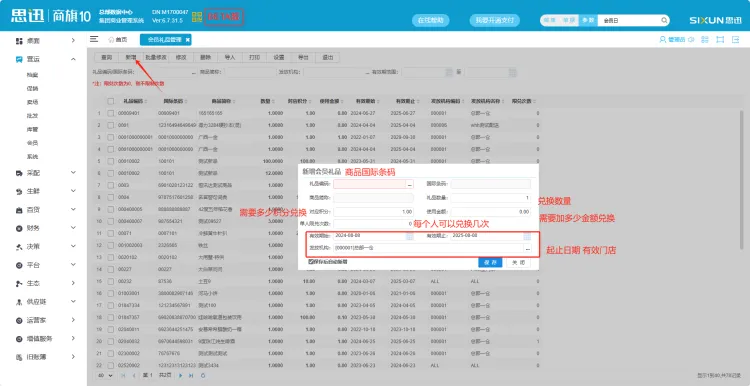Click the 新增 toolbar button
Image resolution: width=750 pixels, height=386 pixels.
pos(131,57)
